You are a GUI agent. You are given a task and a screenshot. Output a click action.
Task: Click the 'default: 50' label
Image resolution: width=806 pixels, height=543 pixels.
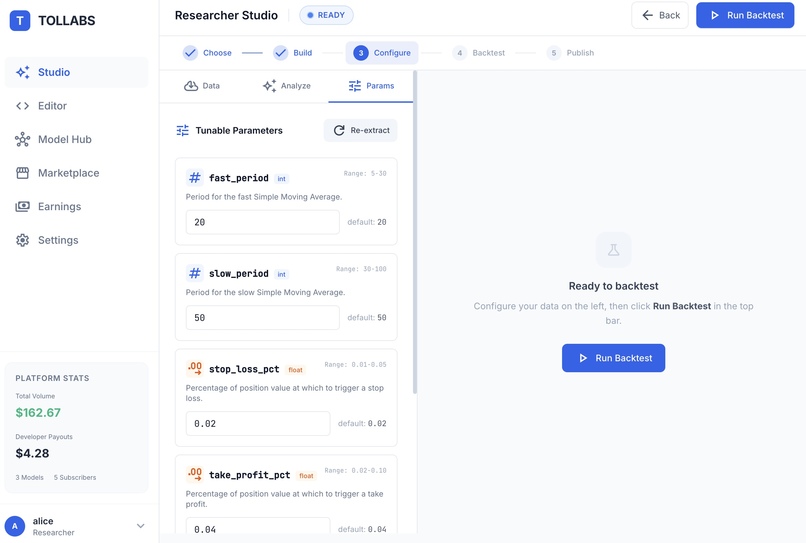pos(367,318)
